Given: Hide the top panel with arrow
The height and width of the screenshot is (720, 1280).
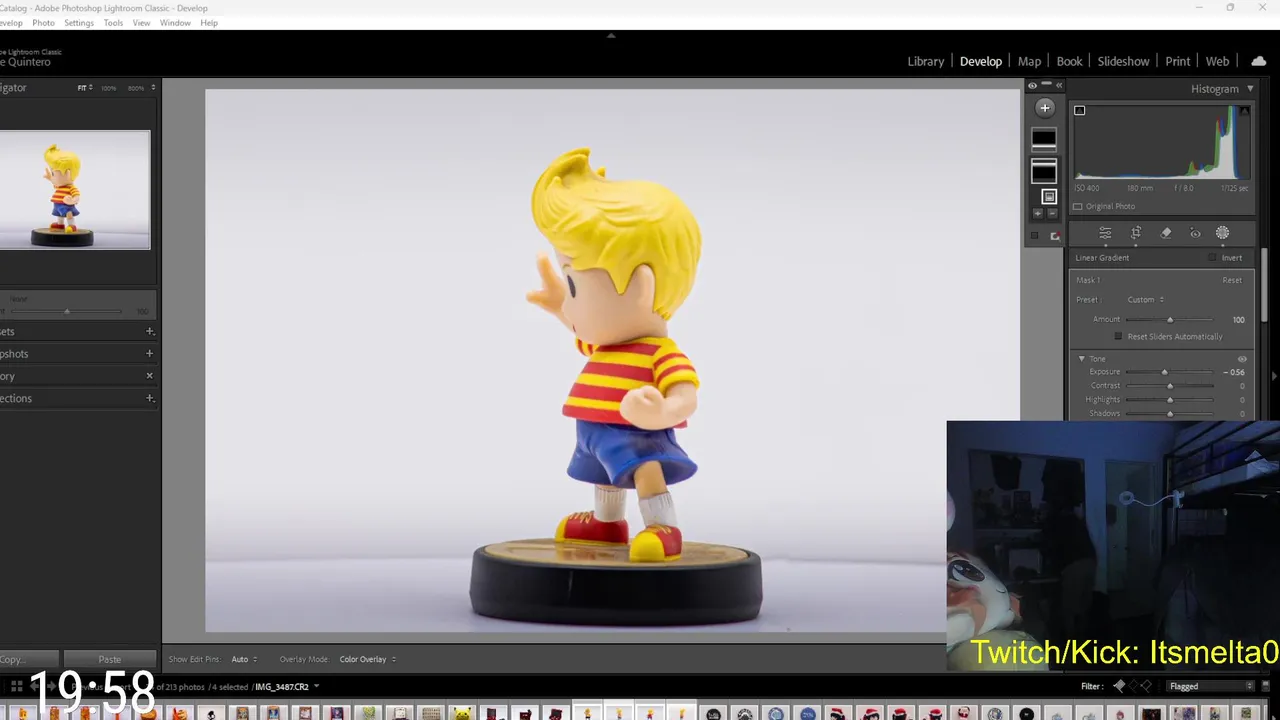Looking at the screenshot, I should click(611, 35).
